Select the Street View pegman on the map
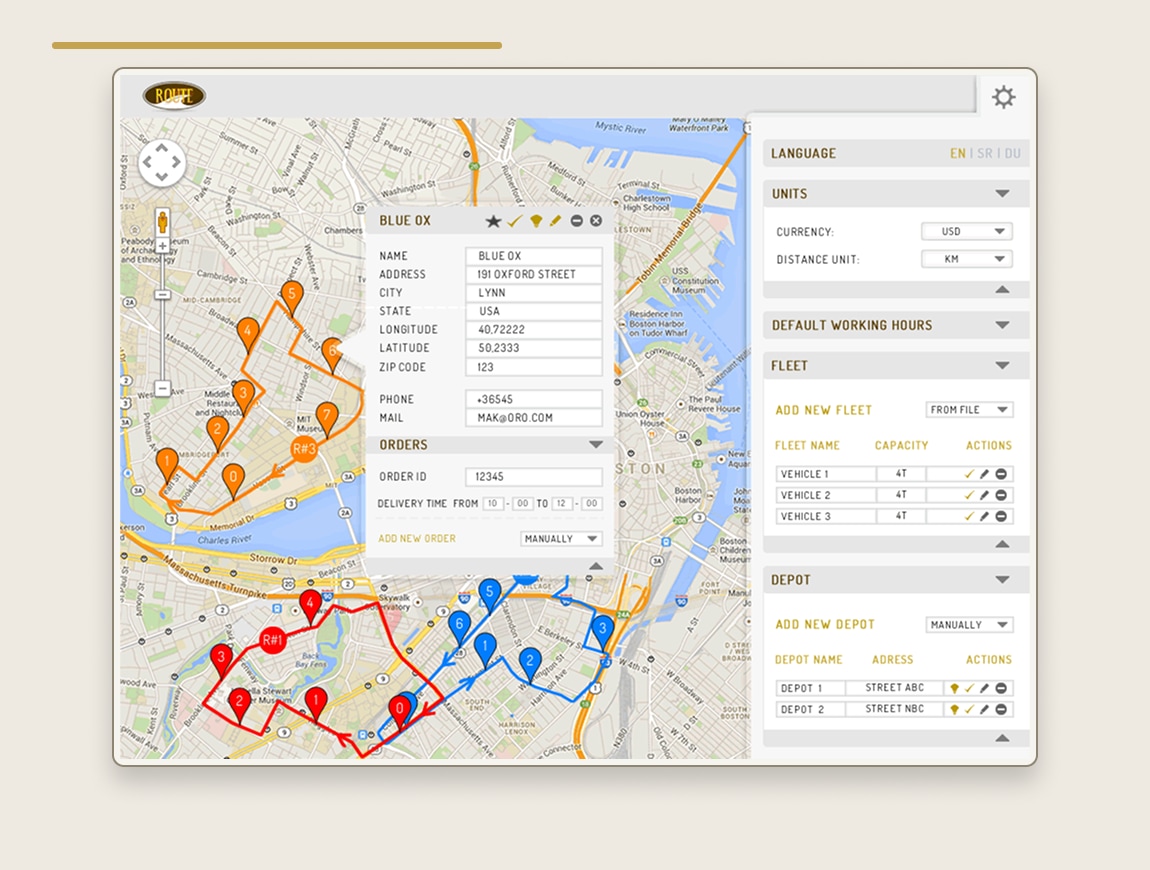 [x=162, y=221]
